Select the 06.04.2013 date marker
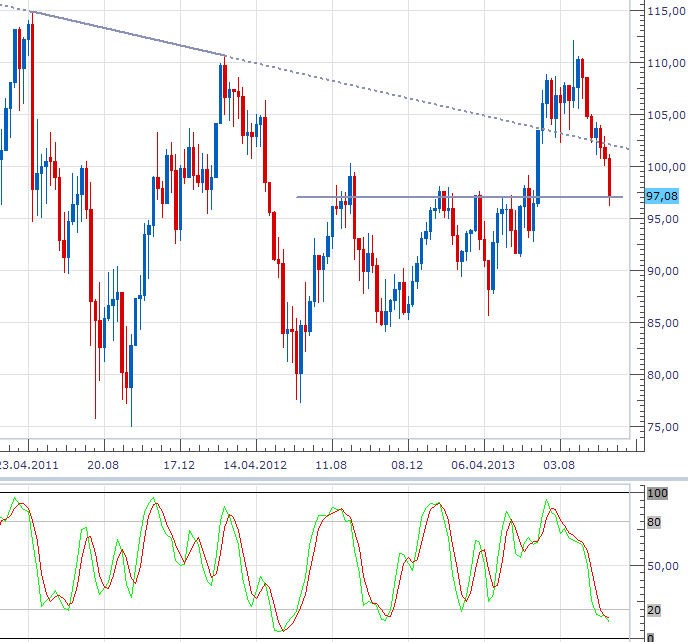688x642 pixels. point(483,465)
